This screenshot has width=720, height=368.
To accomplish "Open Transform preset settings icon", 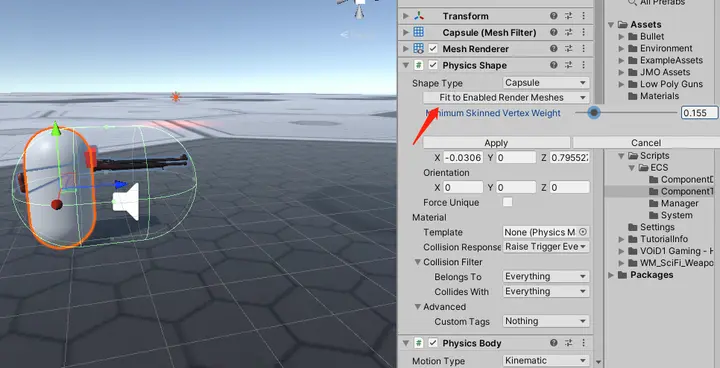I will pyautogui.click(x=568, y=16).
